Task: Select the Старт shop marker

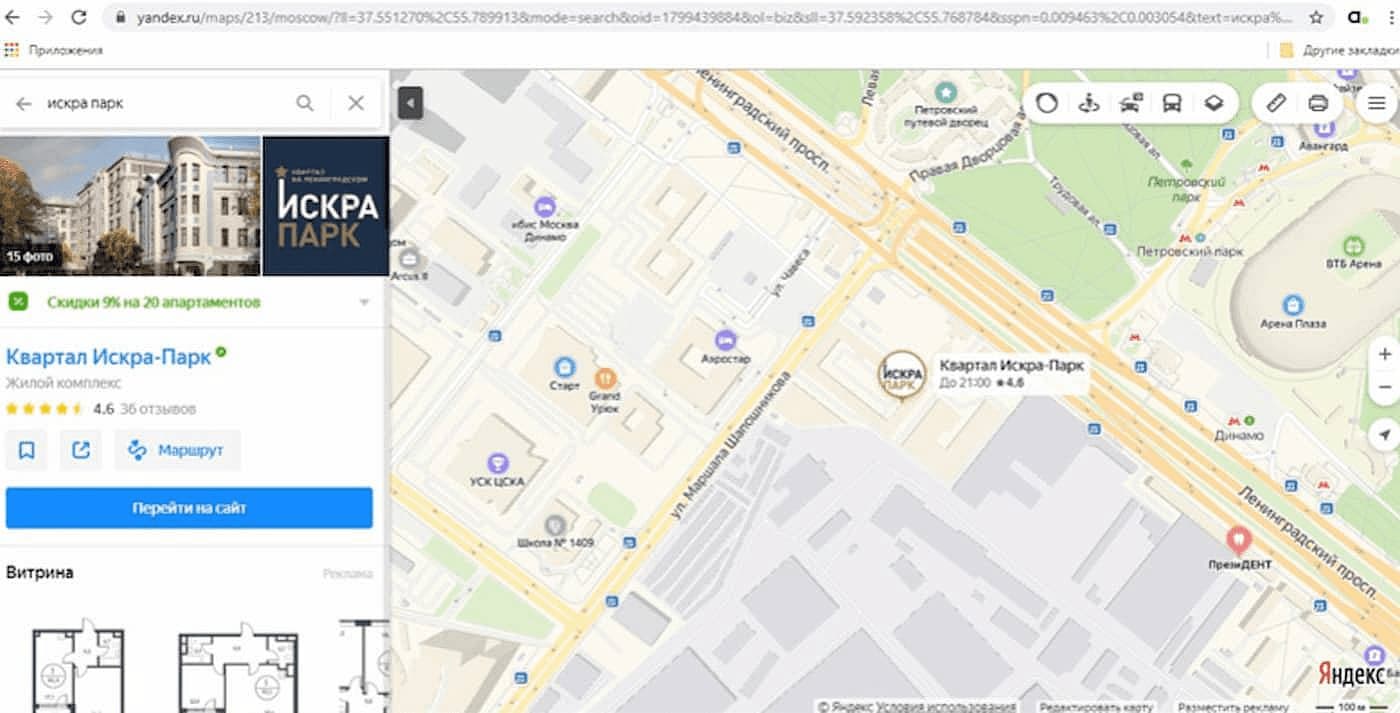Action: tap(565, 367)
